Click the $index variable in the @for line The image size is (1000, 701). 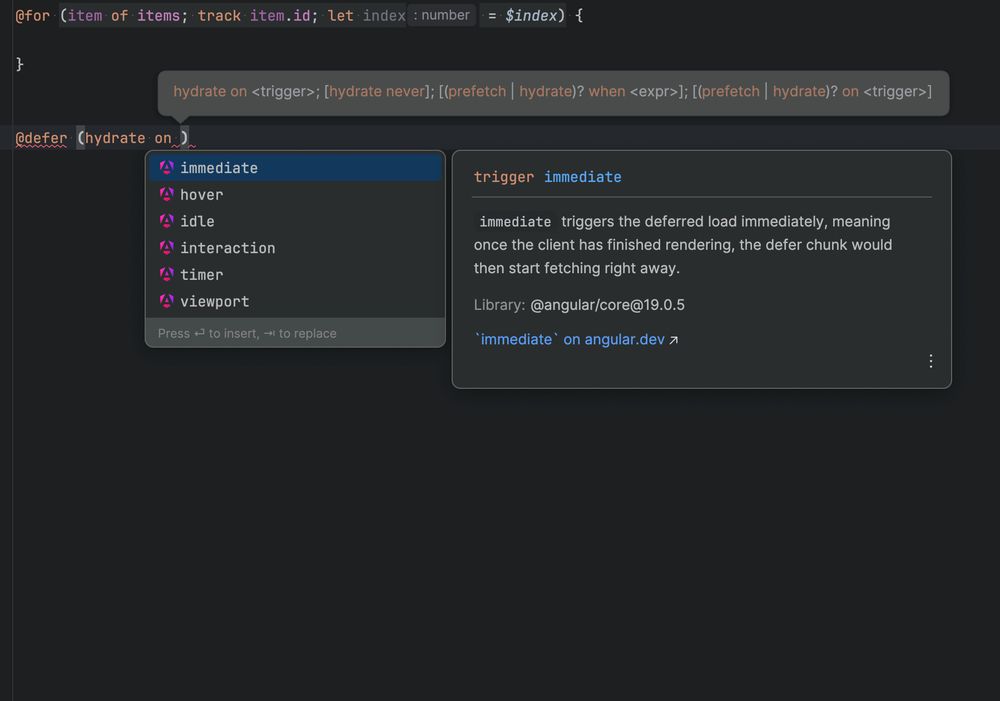click(x=531, y=15)
